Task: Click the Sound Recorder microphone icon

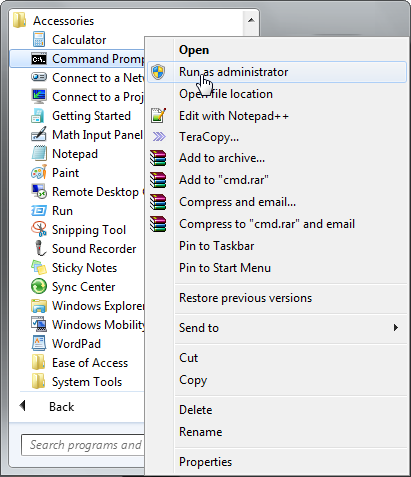Action: pos(40,248)
